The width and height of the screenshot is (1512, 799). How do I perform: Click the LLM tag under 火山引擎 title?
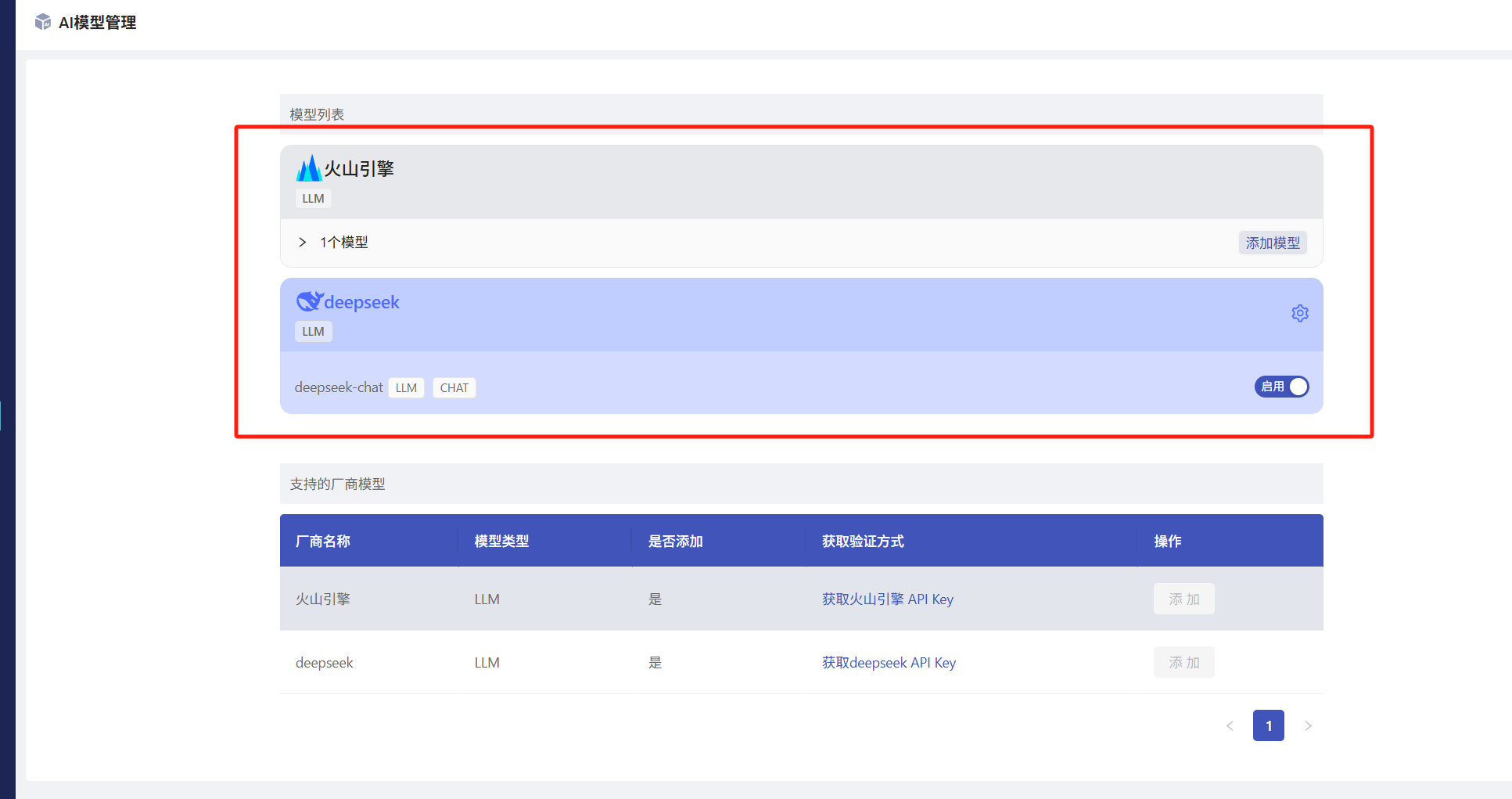point(313,198)
